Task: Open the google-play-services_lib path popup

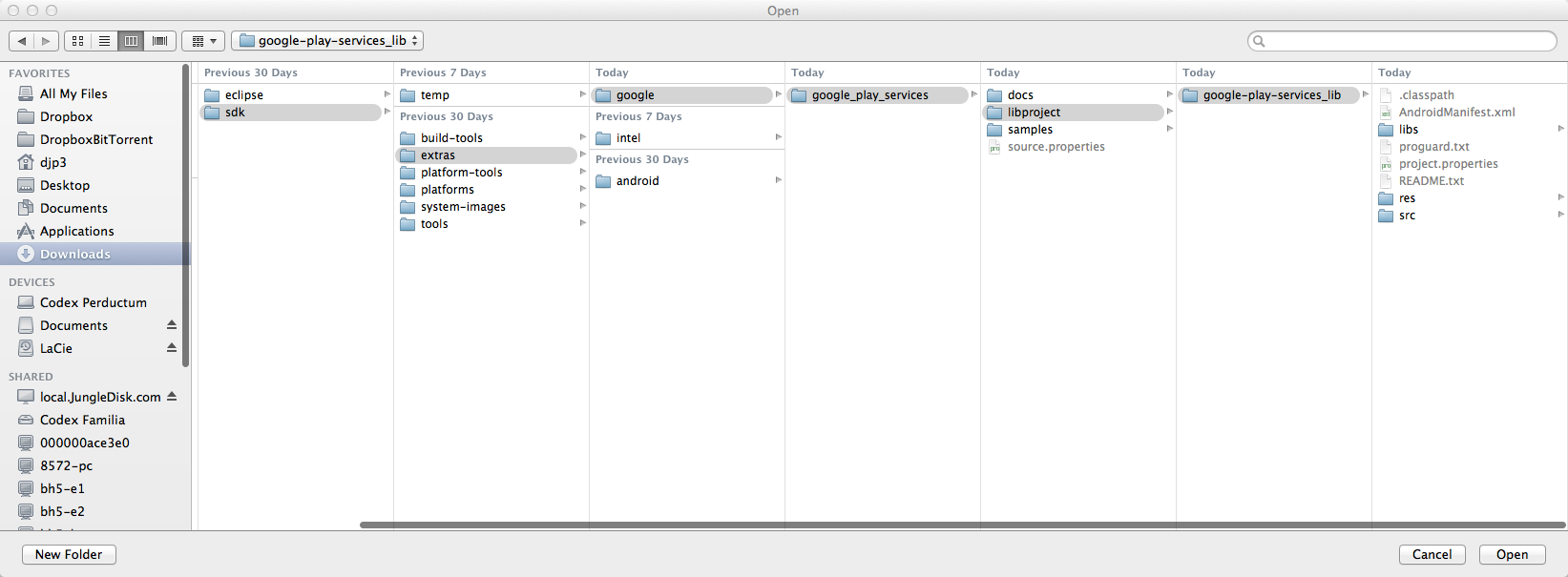Action: (327, 41)
